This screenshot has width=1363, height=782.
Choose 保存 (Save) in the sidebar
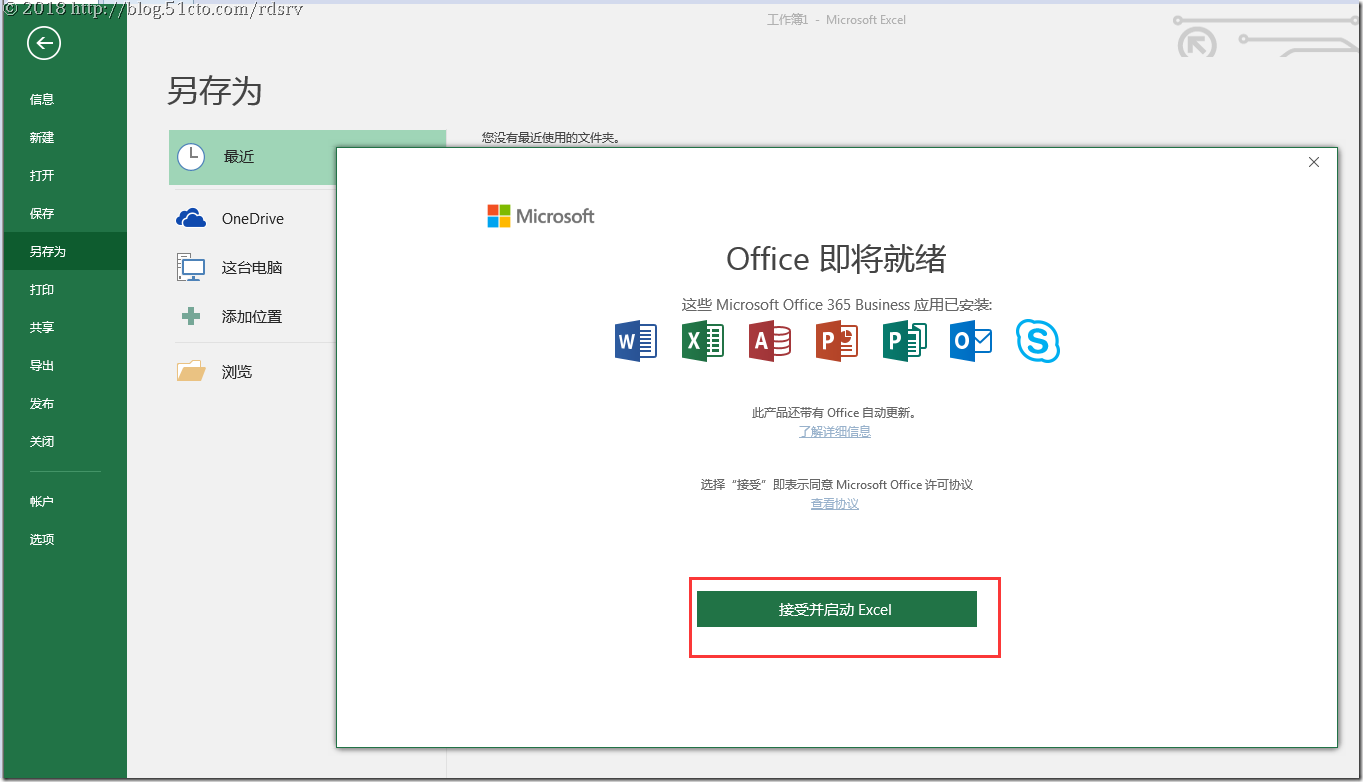pos(63,213)
